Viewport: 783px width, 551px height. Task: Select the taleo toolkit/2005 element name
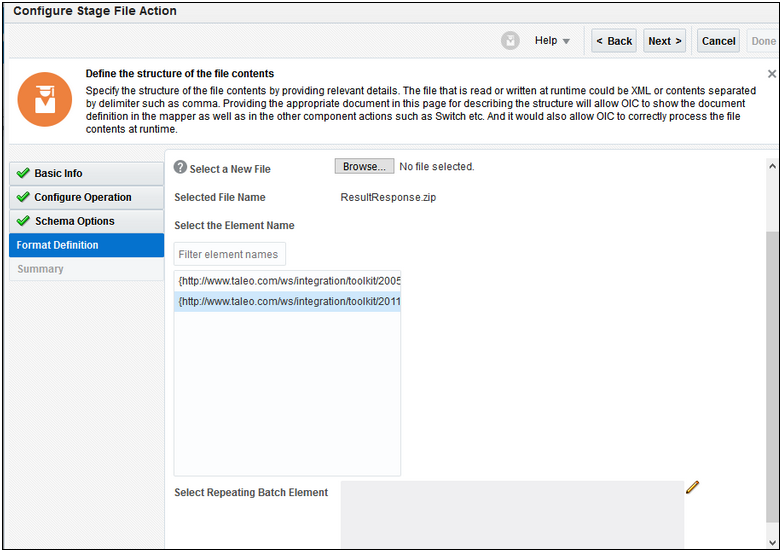pos(288,281)
